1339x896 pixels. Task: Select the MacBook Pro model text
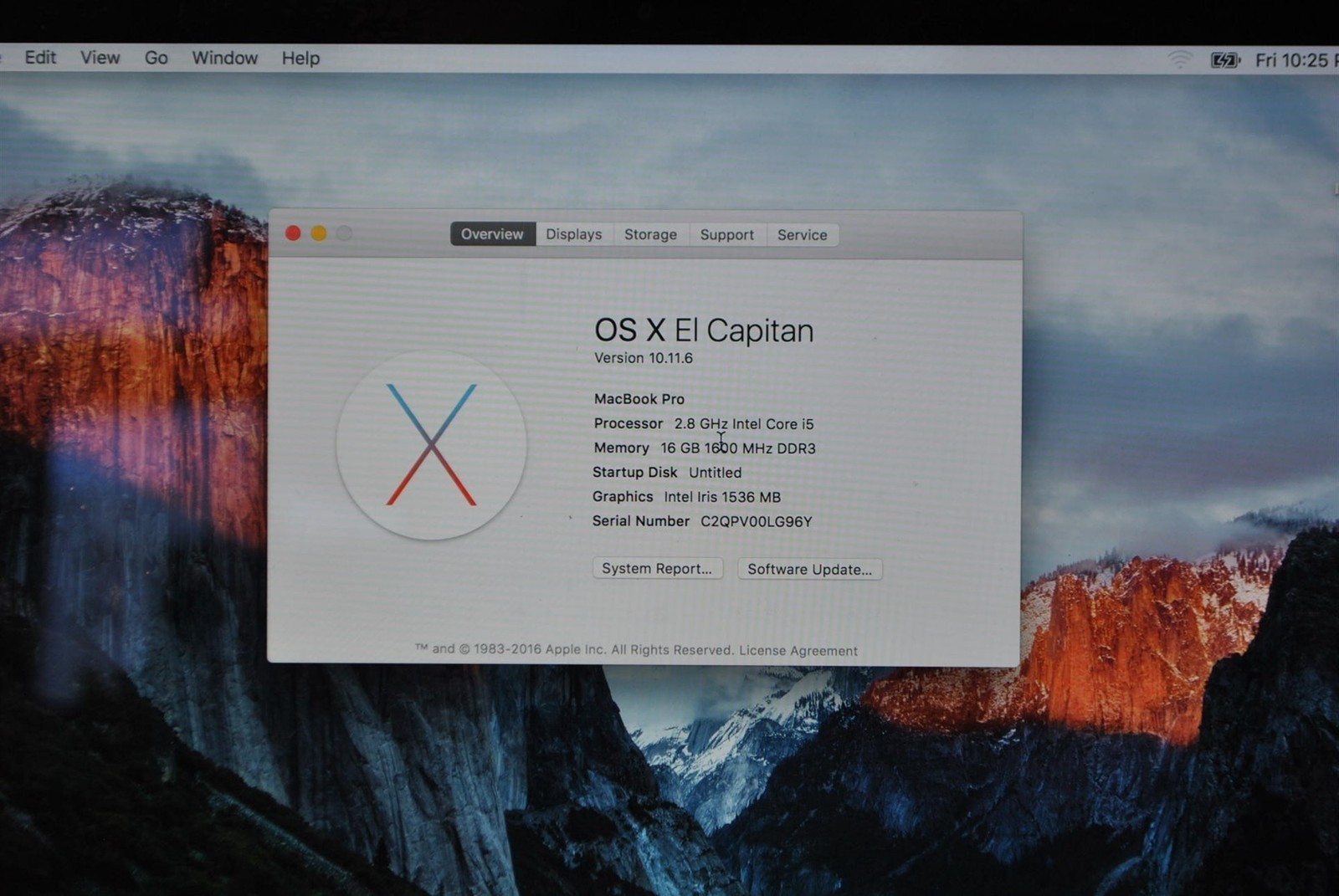[x=639, y=399]
